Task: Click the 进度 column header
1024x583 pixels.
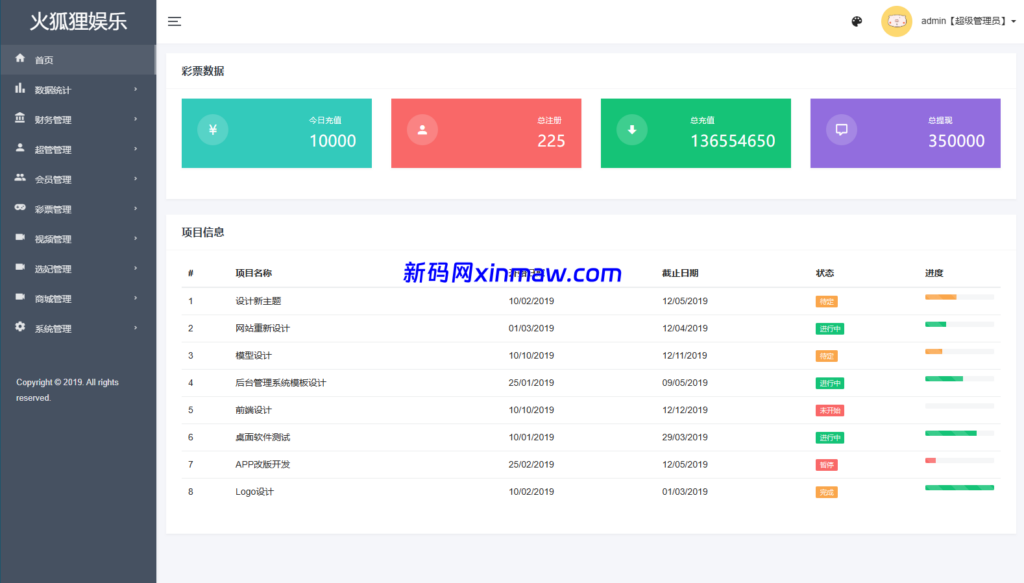Action: (934, 273)
